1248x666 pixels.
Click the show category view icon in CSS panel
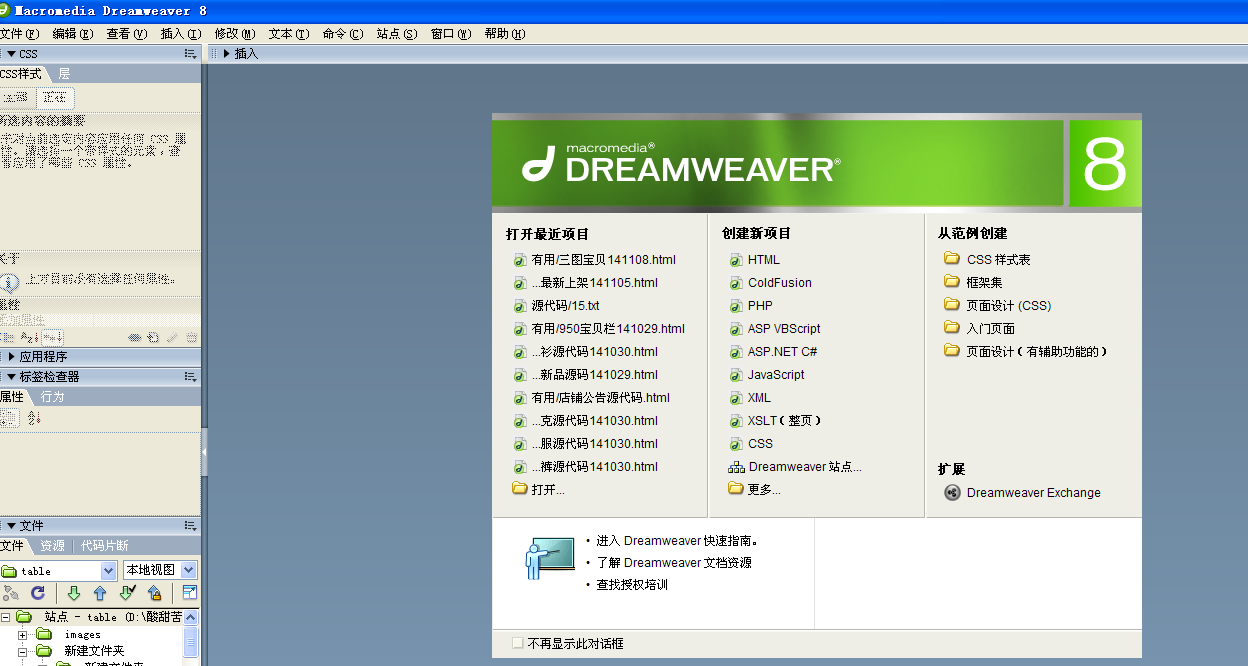(8, 338)
